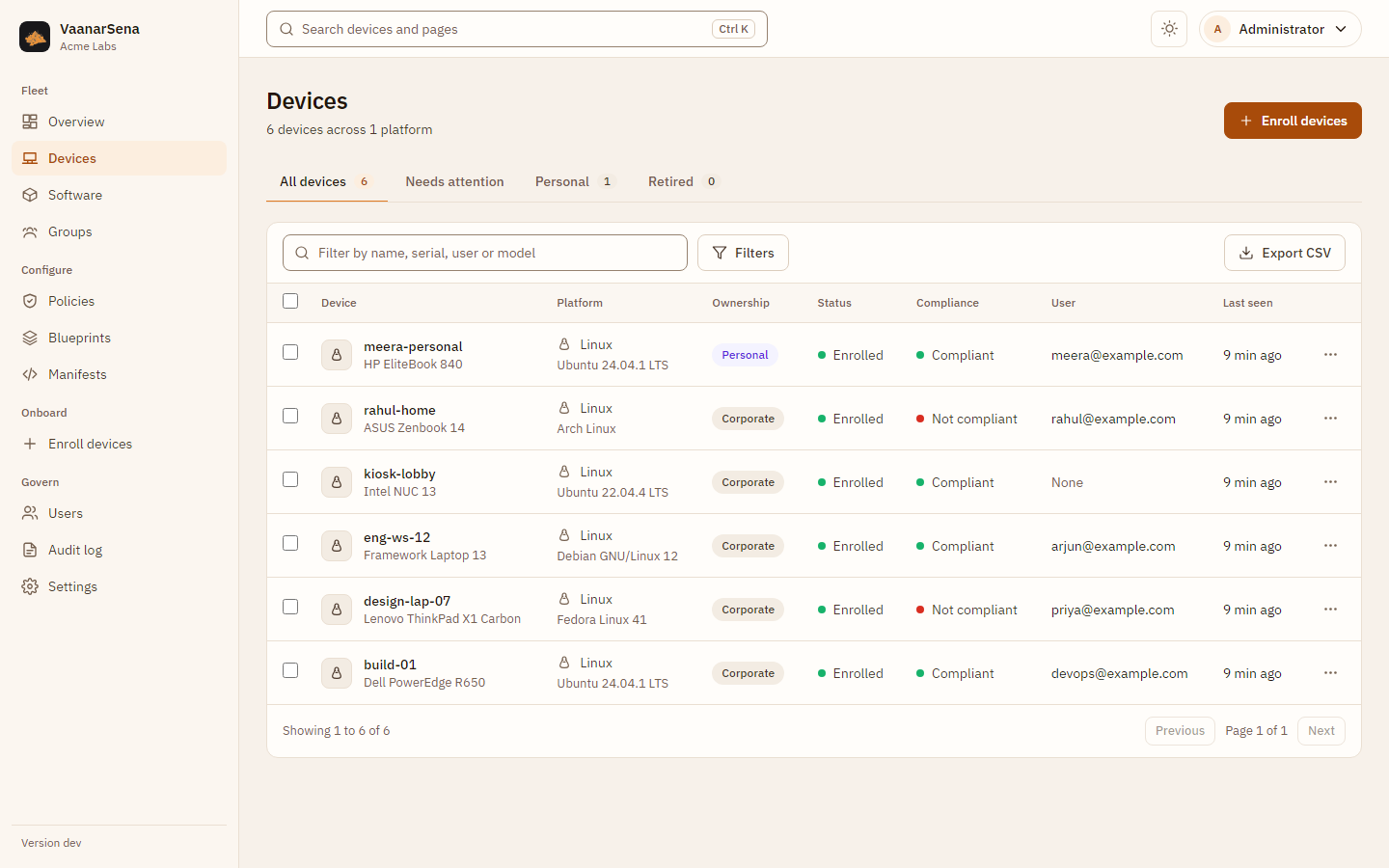Open Manifests code icon in sidebar

tap(30, 374)
